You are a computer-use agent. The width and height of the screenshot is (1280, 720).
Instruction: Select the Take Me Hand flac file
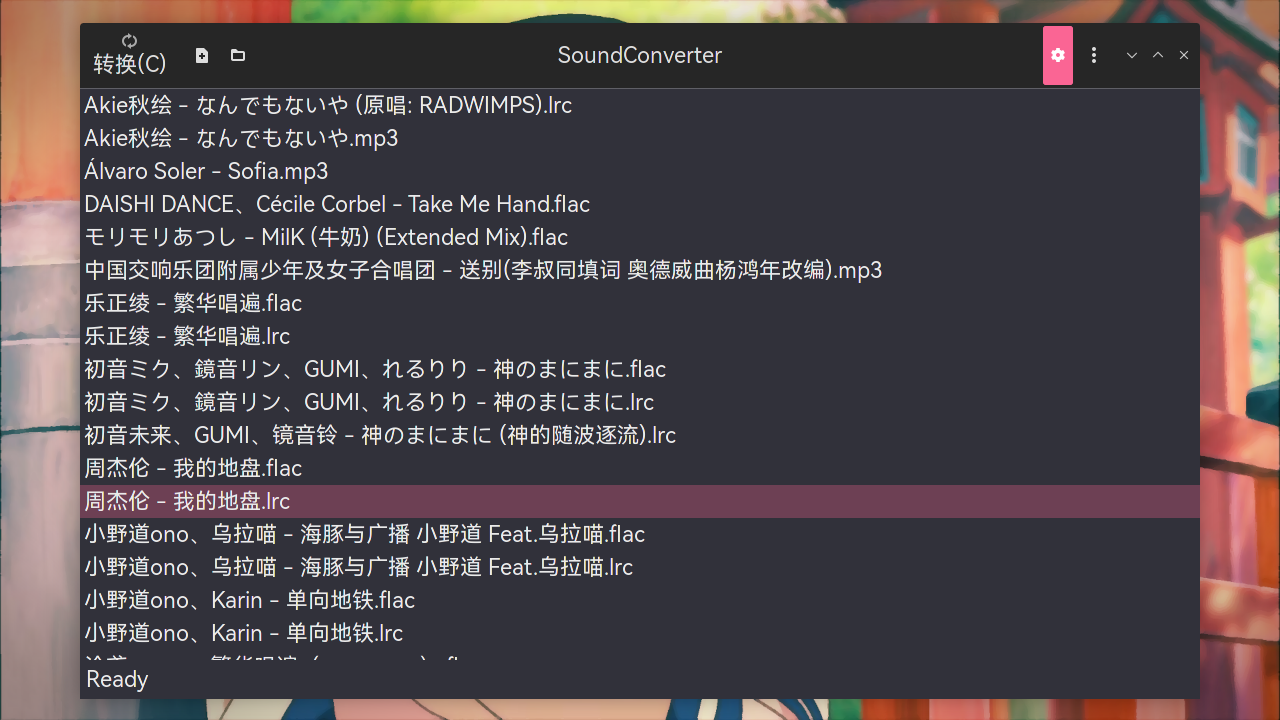click(x=337, y=204)
